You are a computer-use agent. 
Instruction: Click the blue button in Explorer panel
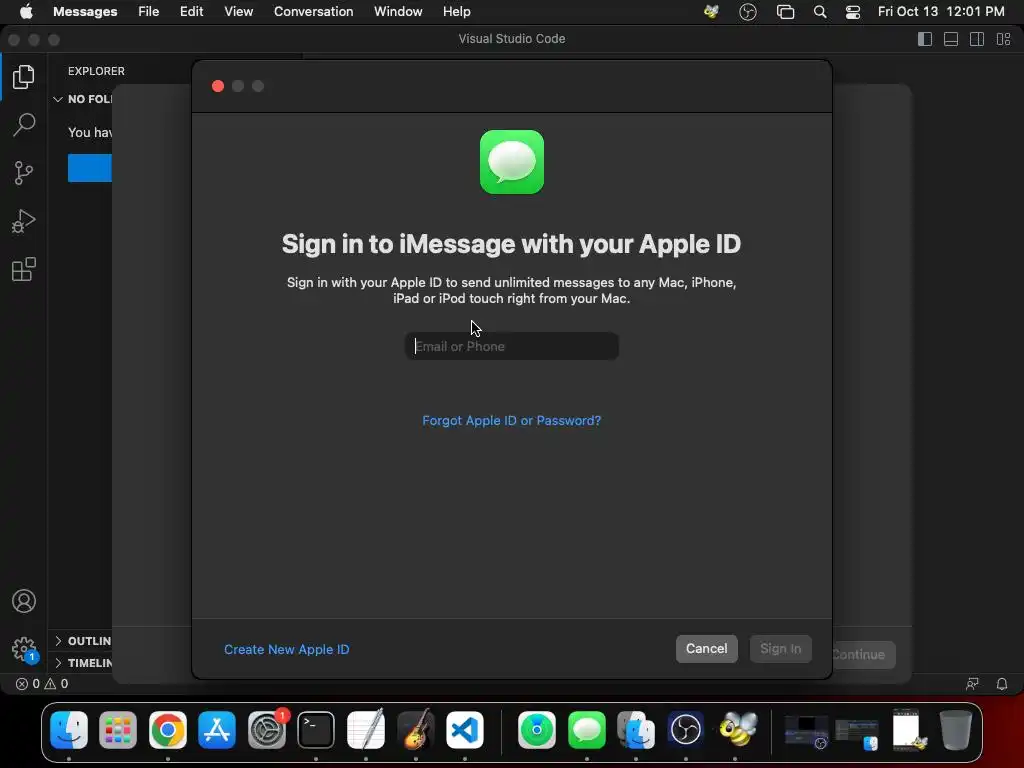click(x=90, y=168)
